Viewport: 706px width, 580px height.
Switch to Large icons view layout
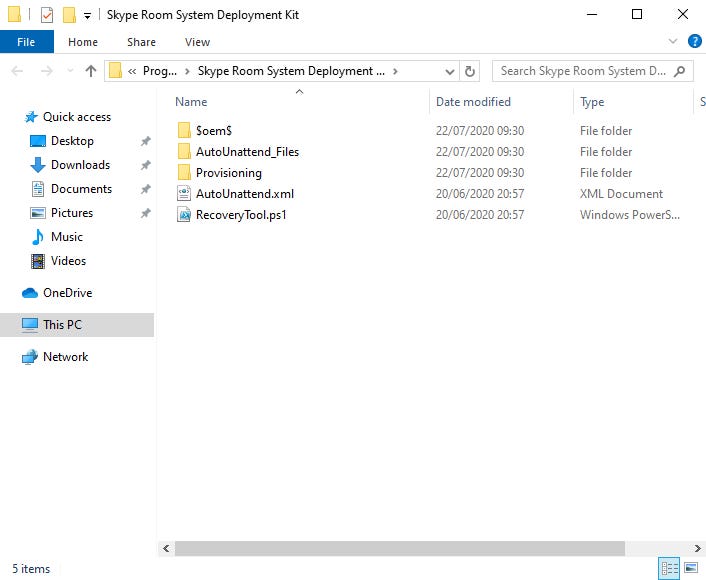click(691, 567)
